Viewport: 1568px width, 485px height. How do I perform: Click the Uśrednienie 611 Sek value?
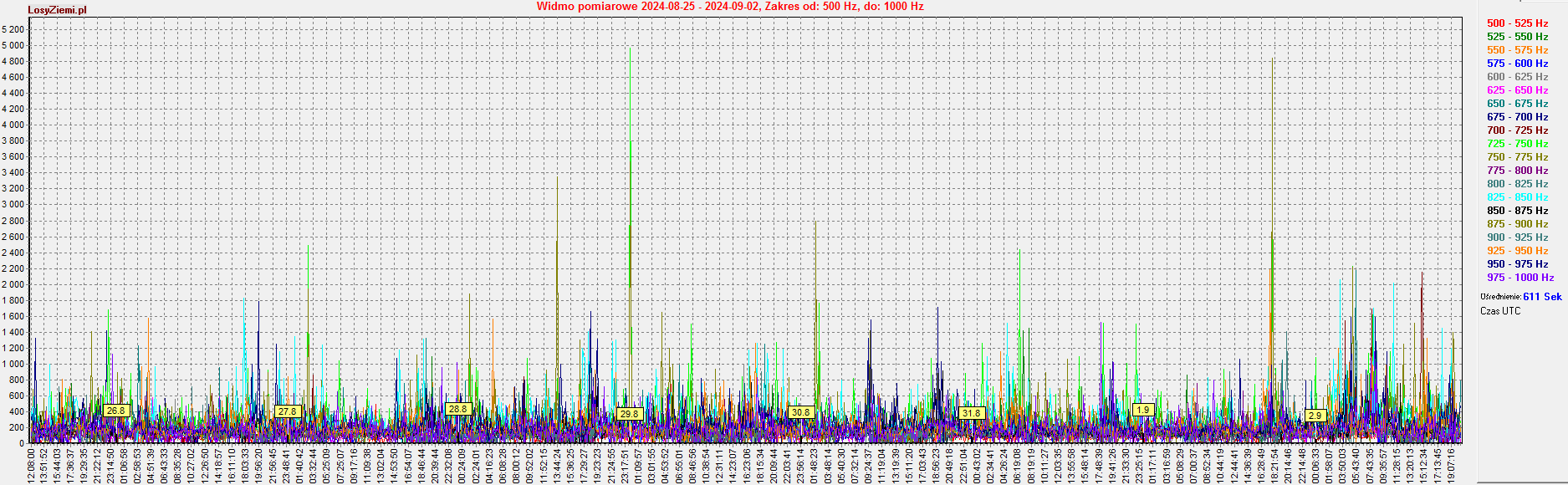pyautogui.click(x=1541, y=297)
